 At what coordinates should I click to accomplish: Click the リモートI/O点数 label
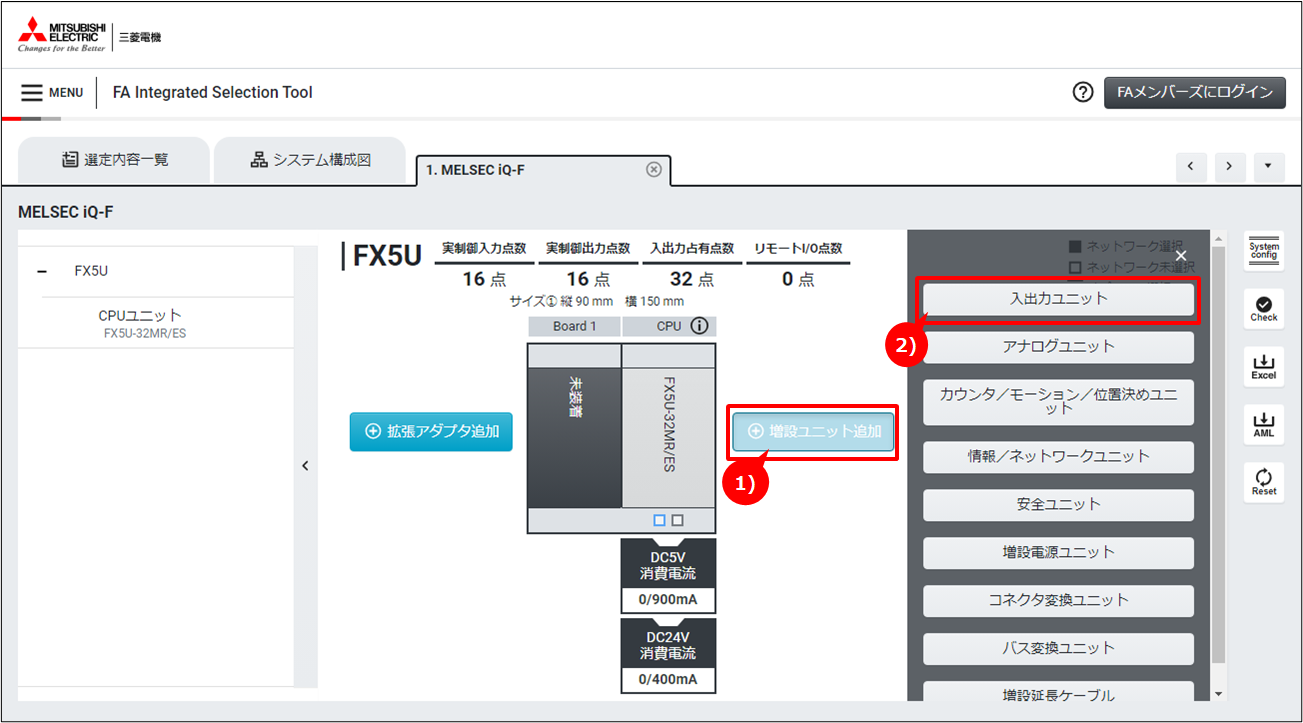[x=798, y=249]
